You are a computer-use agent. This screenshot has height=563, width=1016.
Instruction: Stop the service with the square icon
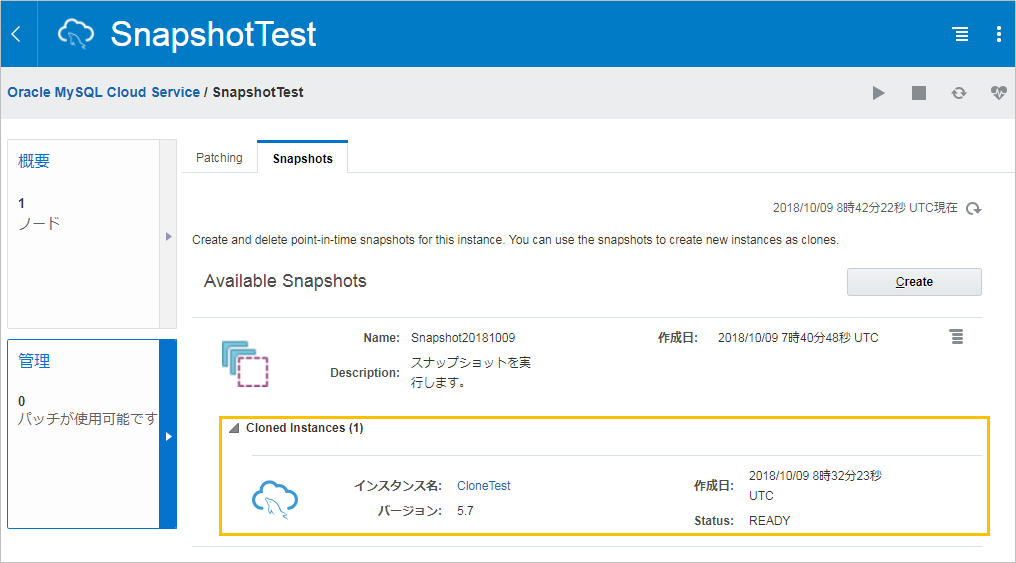coord(919,93)
